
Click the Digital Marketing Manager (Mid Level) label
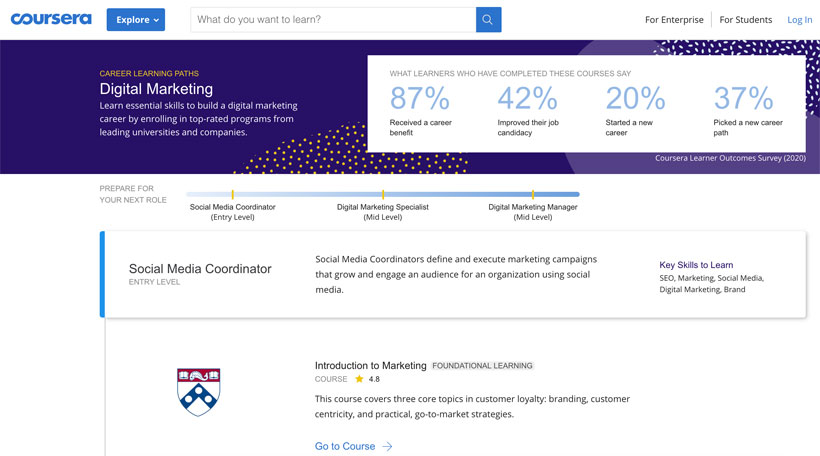pyautogui.click(x=533, y=212)
